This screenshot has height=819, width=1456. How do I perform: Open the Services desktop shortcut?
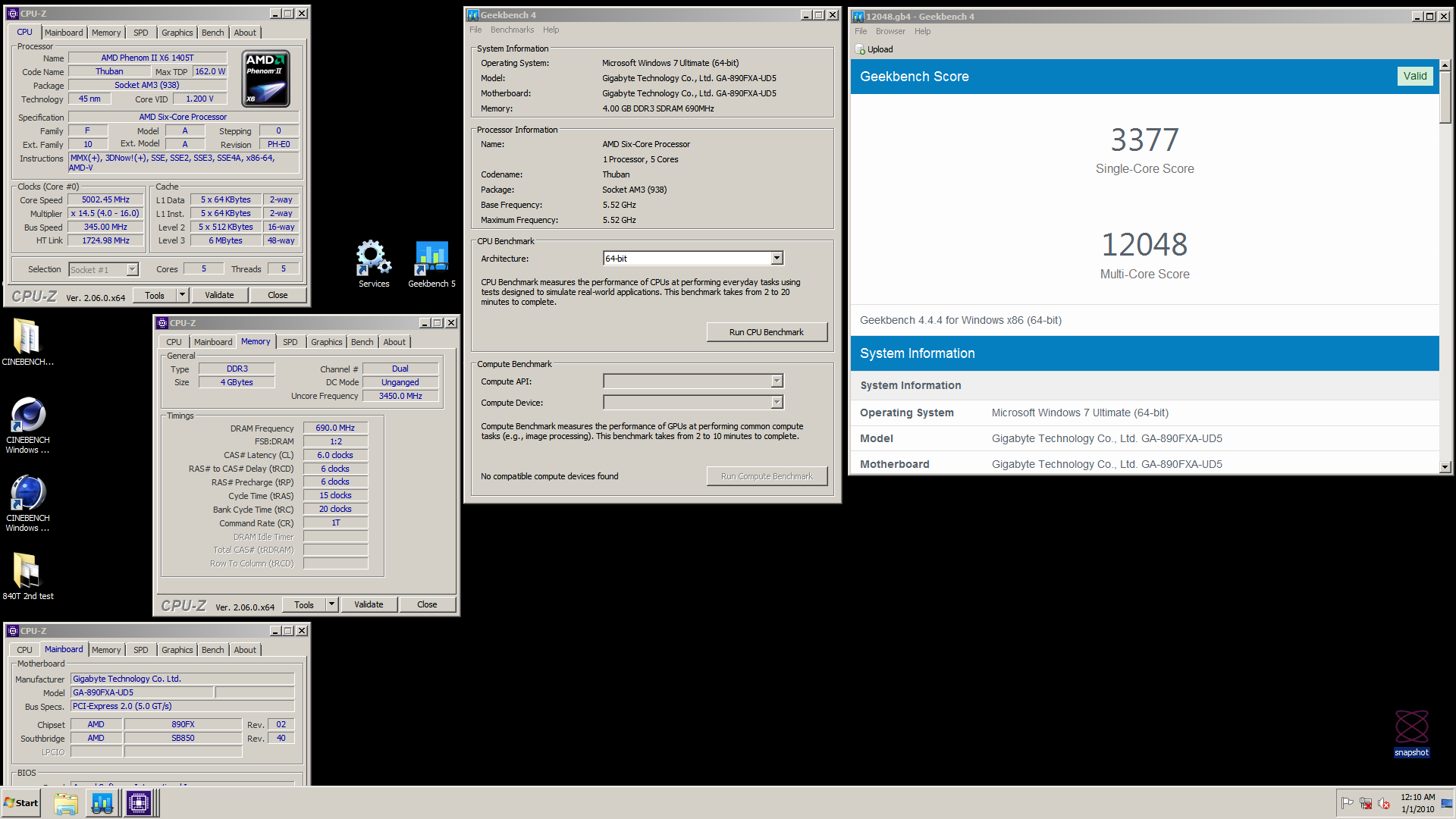374,264
